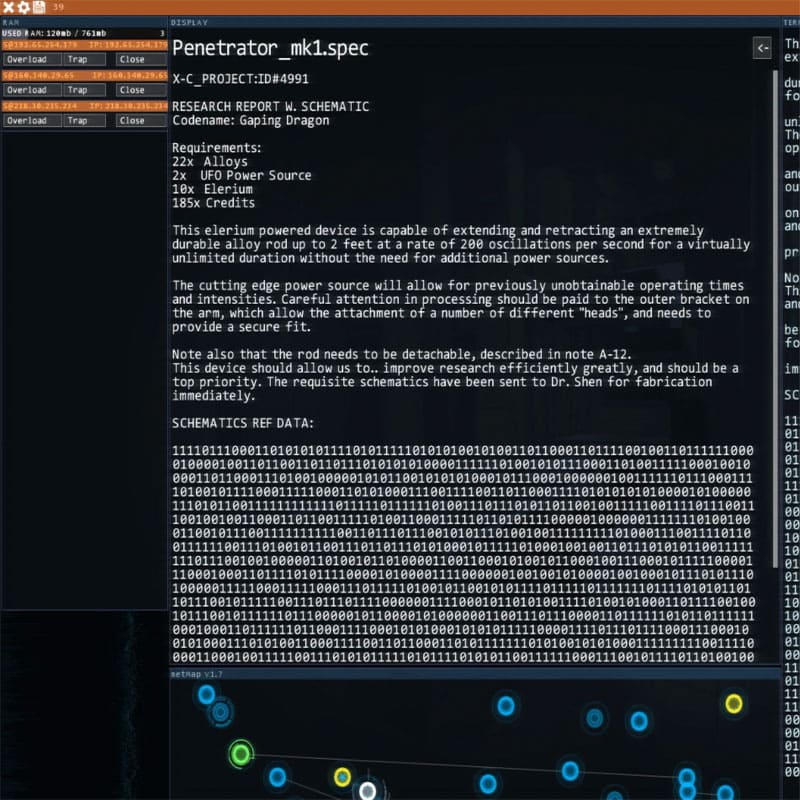Click the X exit icon in top bar
The image size is (800, 800).
[9, 7]
